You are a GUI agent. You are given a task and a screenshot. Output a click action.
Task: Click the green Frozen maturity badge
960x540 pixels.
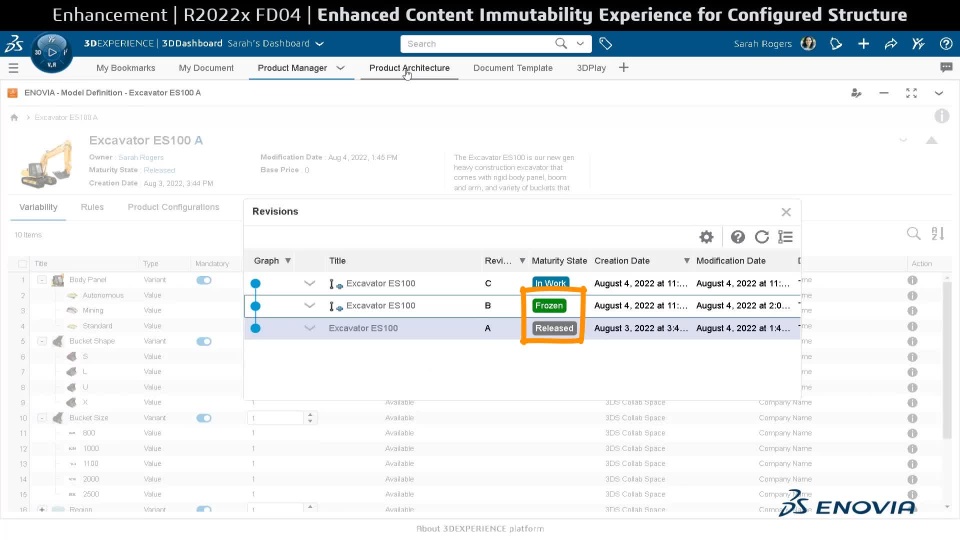click(550, 306)
